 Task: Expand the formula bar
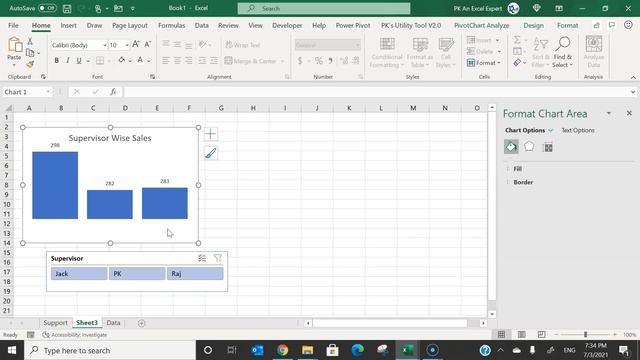coord(633,92)
